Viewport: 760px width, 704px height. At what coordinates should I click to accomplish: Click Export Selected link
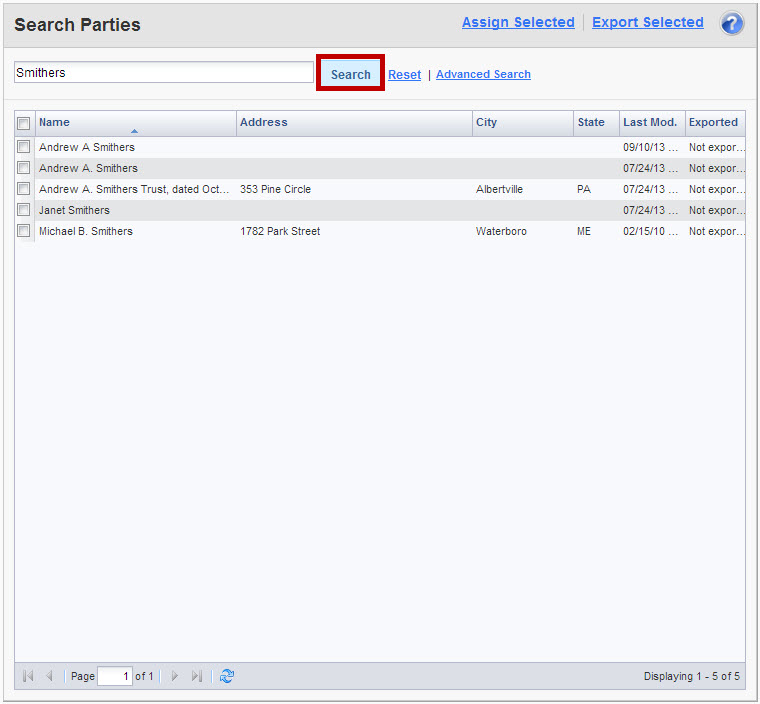click(648, 22)
